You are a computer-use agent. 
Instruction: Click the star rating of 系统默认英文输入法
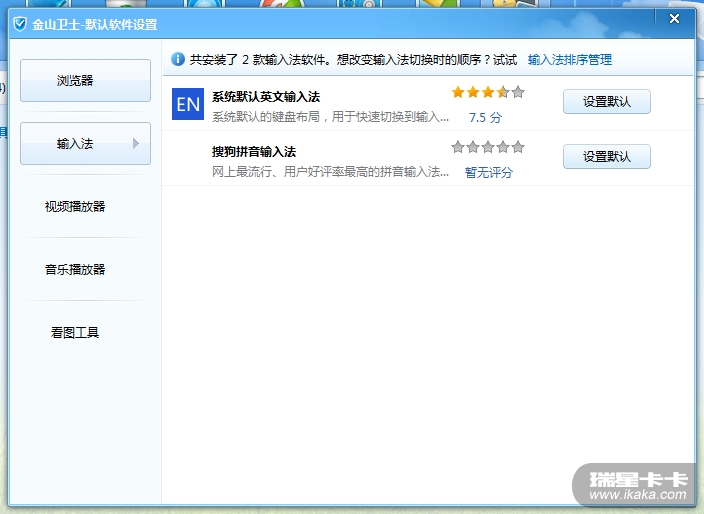pyautogui.click(x=488, y=92)
